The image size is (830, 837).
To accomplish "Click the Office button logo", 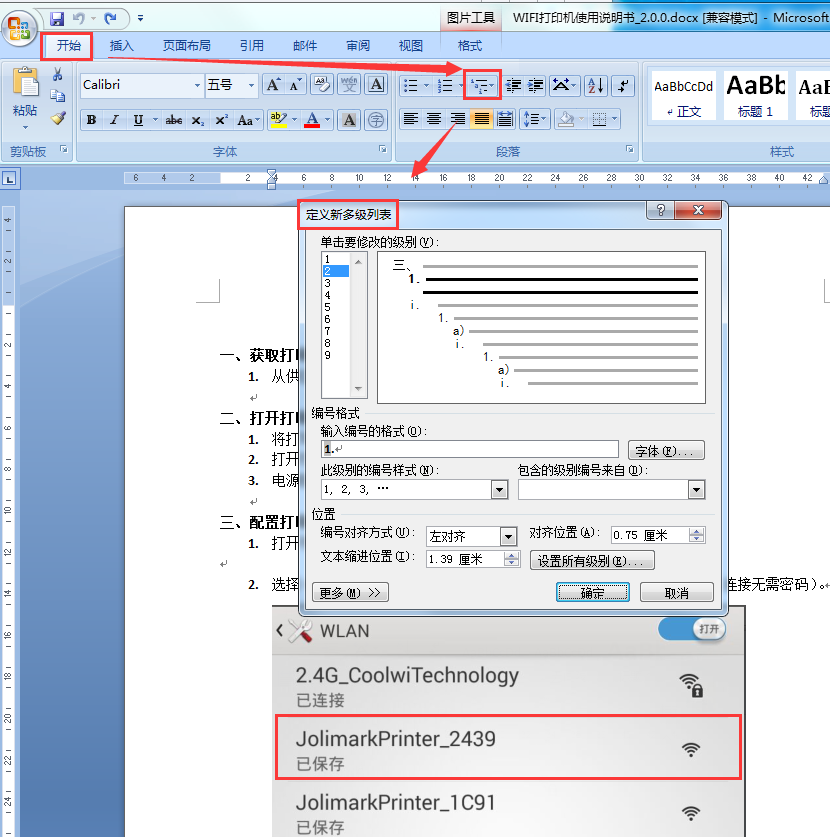I will 19,28.
